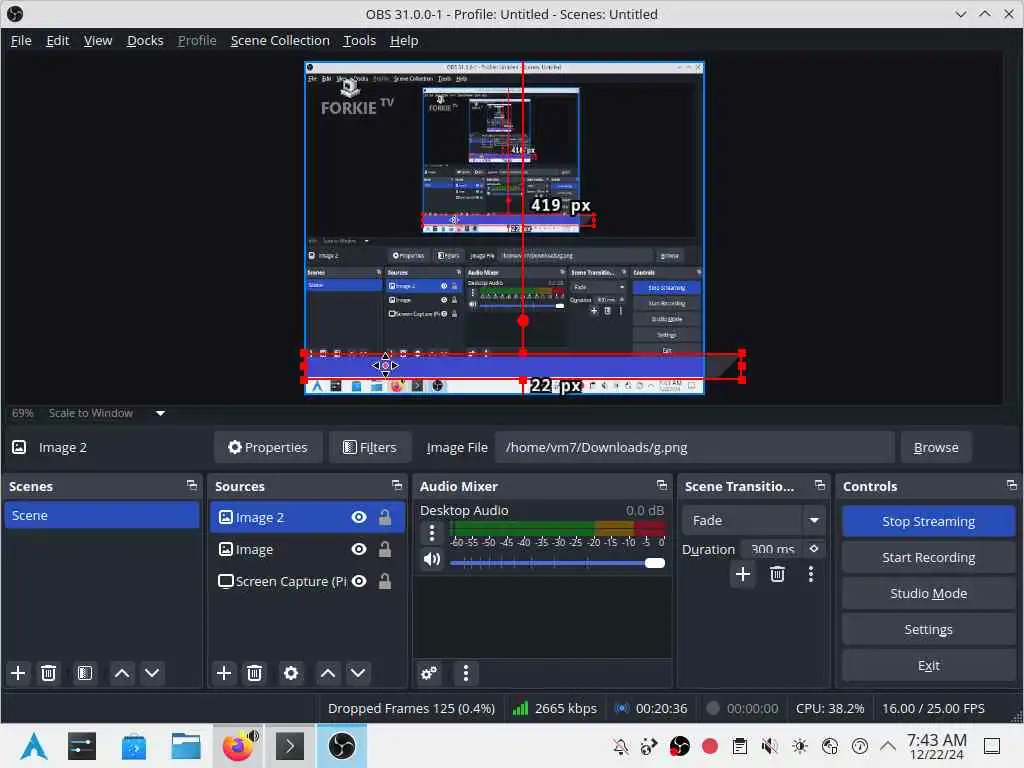Image resolution: width=1024 pixels, height=768 pixels.
Task: Click the Duration value field
Action: (773, 549)
